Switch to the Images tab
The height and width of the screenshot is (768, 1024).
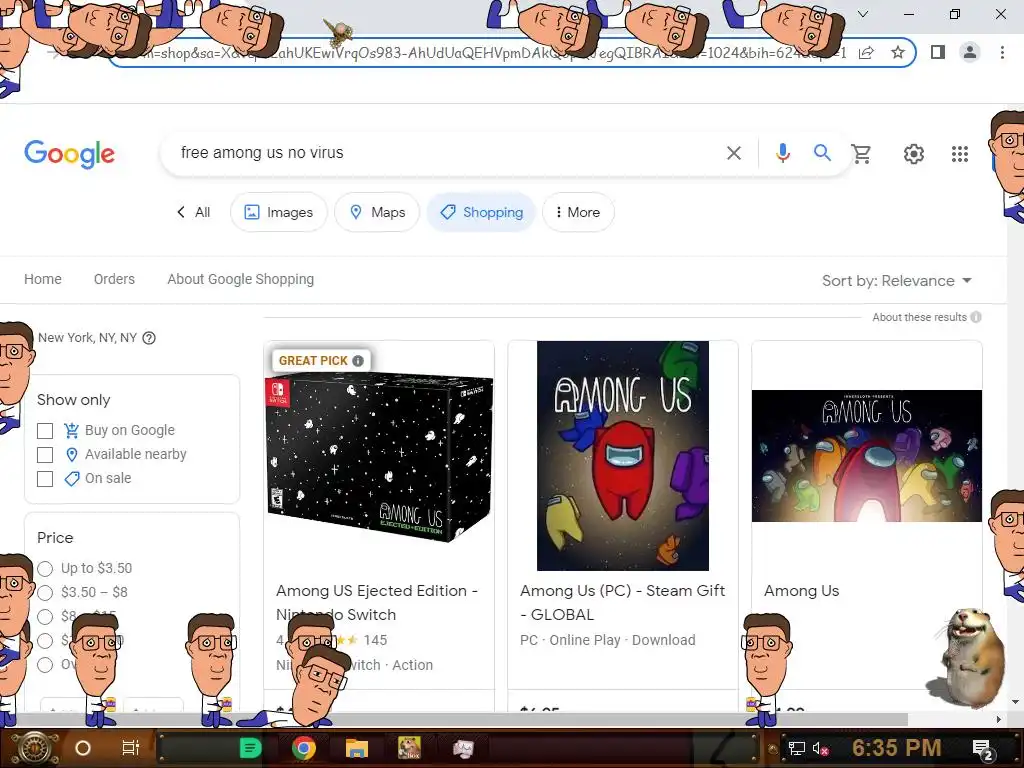tap(279, 212)
